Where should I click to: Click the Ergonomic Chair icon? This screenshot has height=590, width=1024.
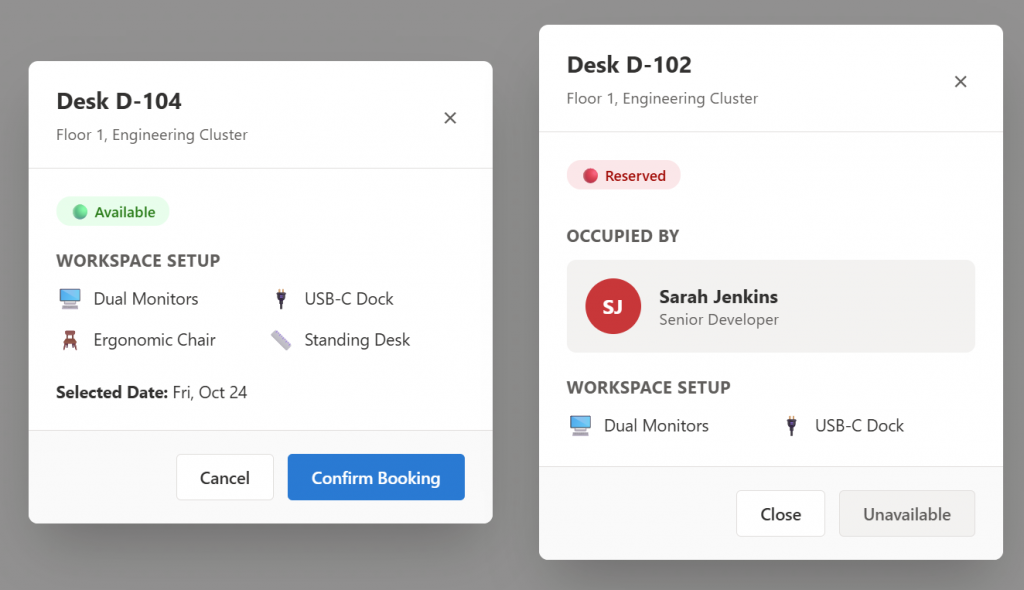click(69, 340)
